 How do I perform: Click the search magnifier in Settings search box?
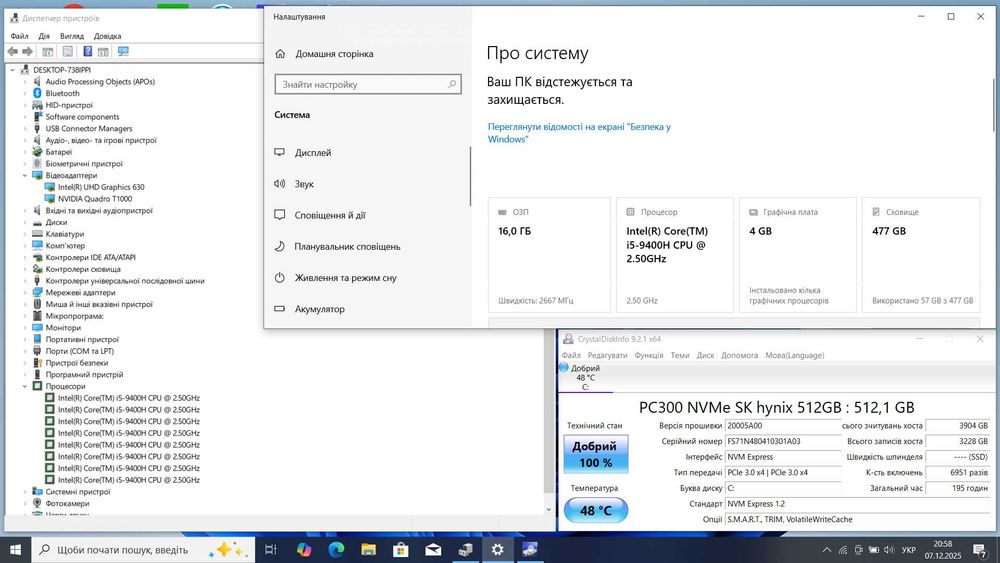coord(452,84)
